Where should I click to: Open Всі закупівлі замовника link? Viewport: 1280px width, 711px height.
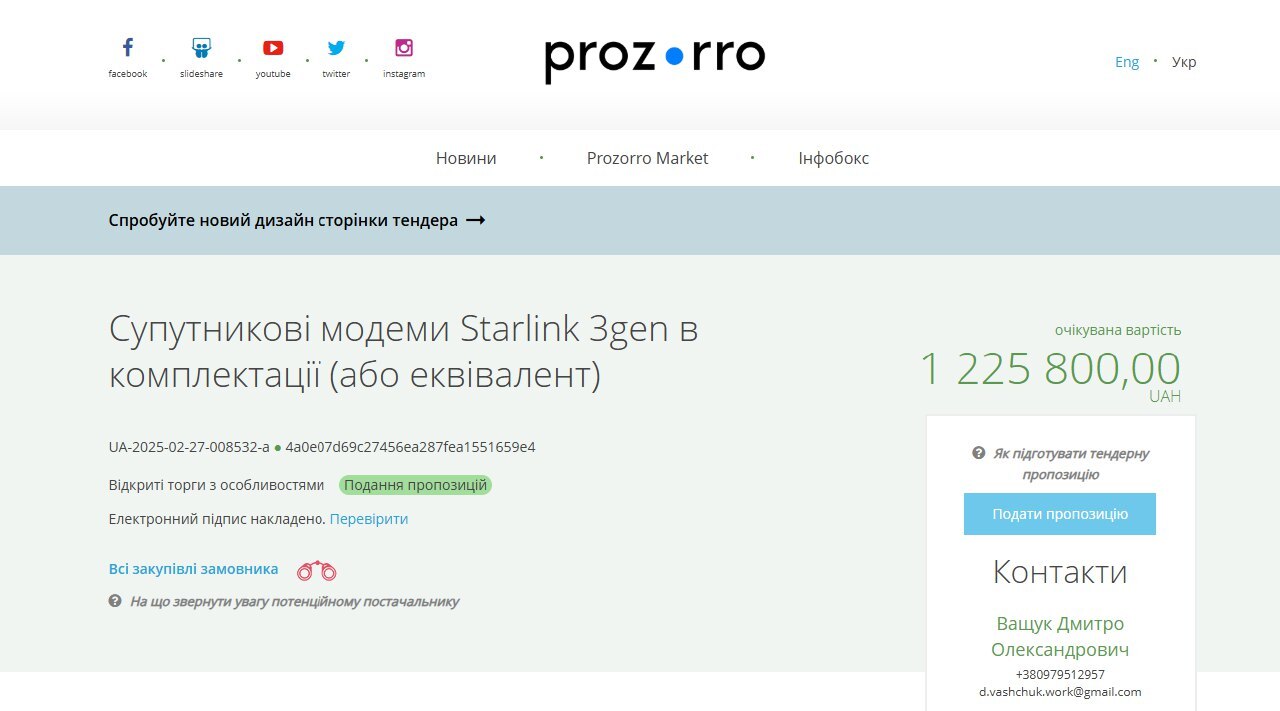193,569
